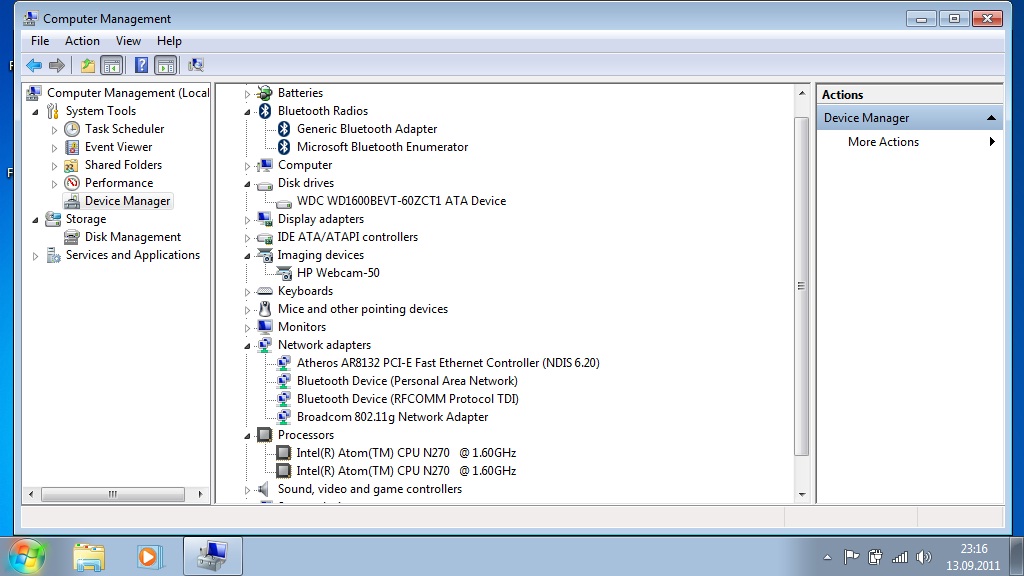Select the Computer Management (Local) root node
This screenshot has height=576, width=1024.
point(127,93)
